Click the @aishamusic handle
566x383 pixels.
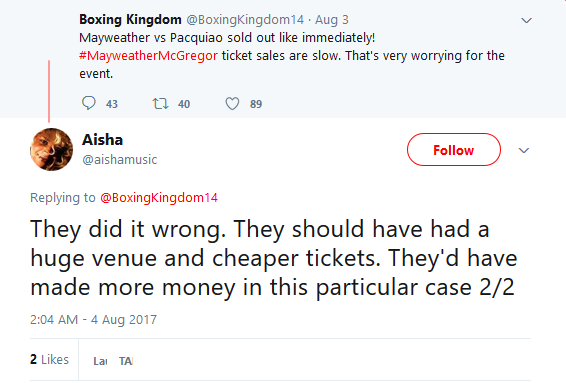coord(120,159)
